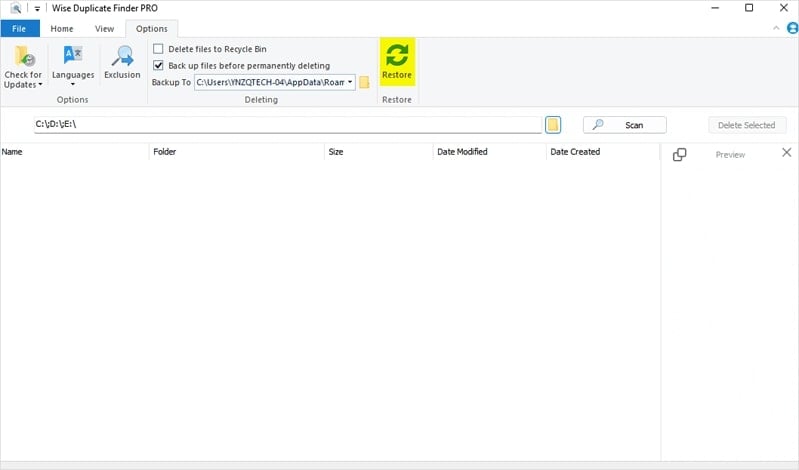The image size is (799, 470).
Task: Open the Exclusion settings icon
Action: tap(122, 56)
